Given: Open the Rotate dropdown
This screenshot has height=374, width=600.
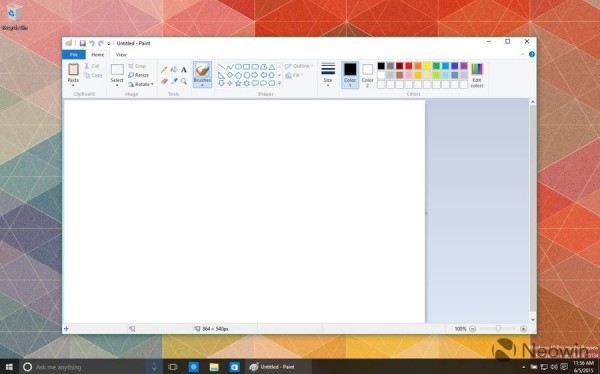Looking at the screenshot, I should (x=141, y=84).
